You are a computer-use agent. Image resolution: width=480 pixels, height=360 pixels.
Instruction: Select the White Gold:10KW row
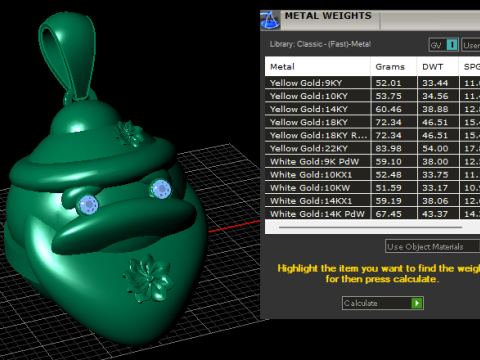pyautogui.click(x=372, y=188)
